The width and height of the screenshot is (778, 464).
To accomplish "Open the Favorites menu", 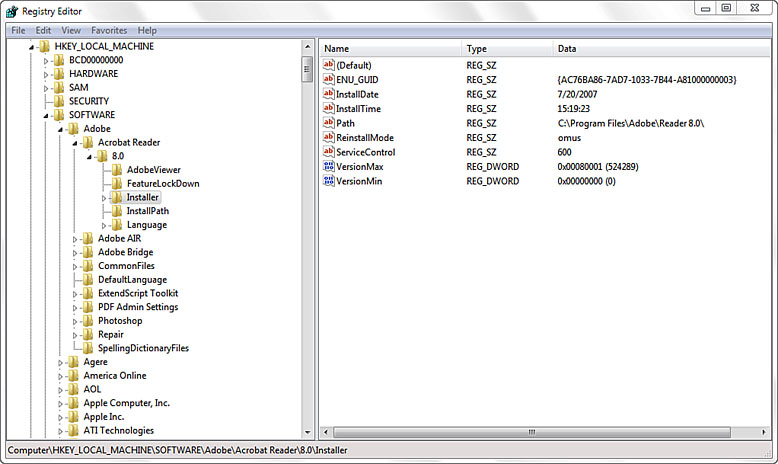I will [x=109, y=30].
